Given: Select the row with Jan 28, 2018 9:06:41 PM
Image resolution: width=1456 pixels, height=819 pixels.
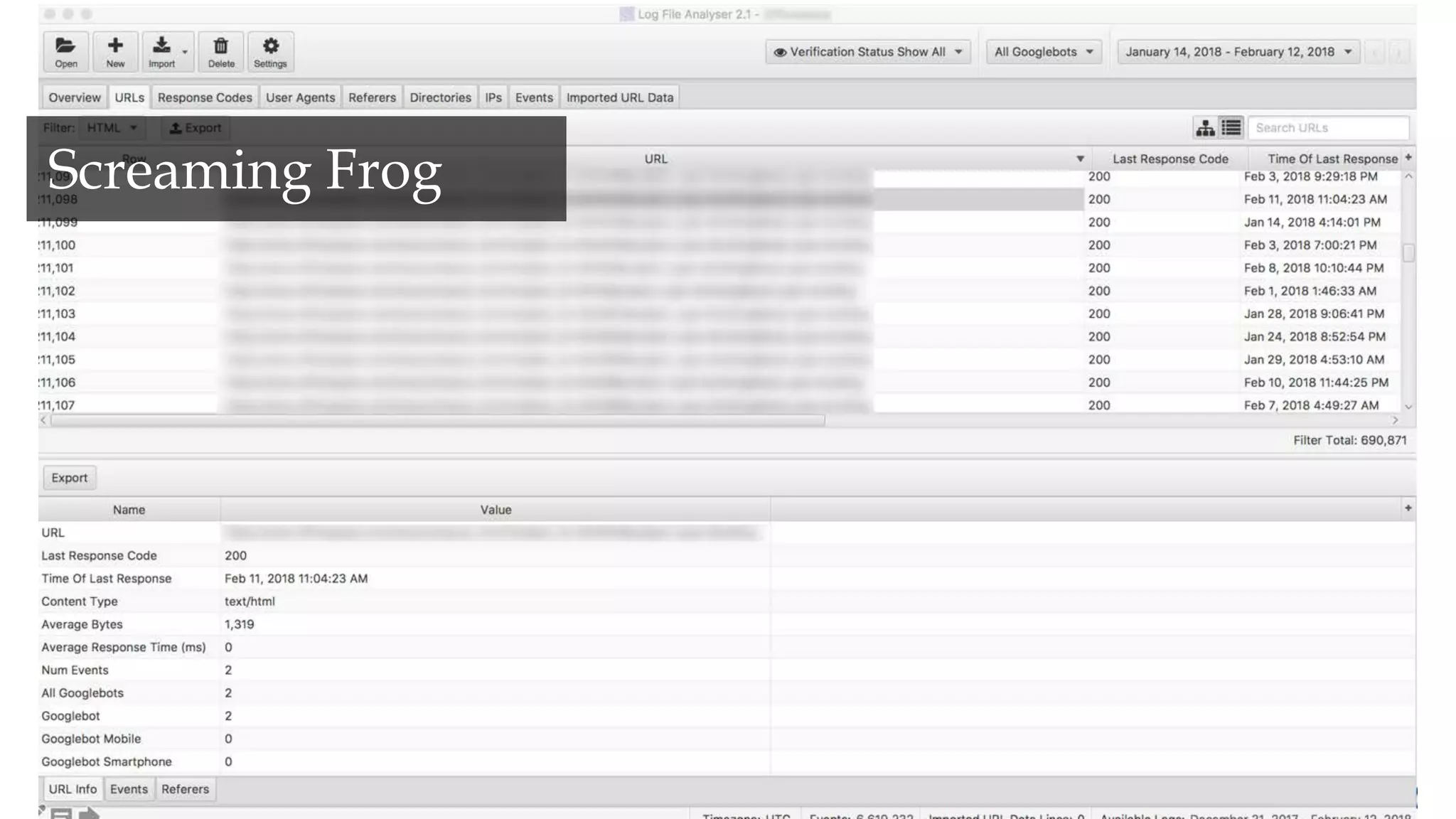Looking at the screenshot, I should [719, 314].
